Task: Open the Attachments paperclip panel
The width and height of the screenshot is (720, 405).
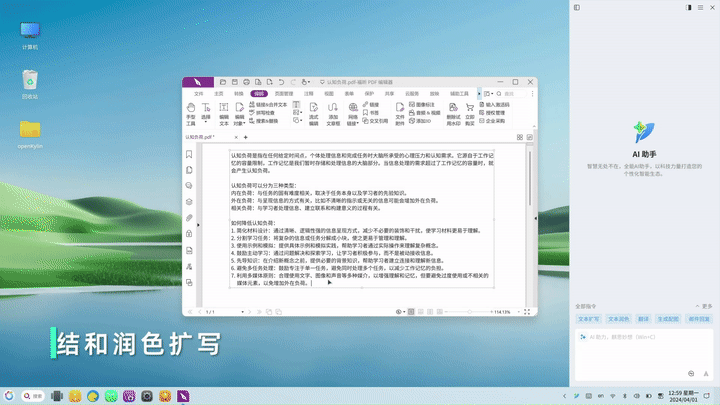Action: click(189, 218)
